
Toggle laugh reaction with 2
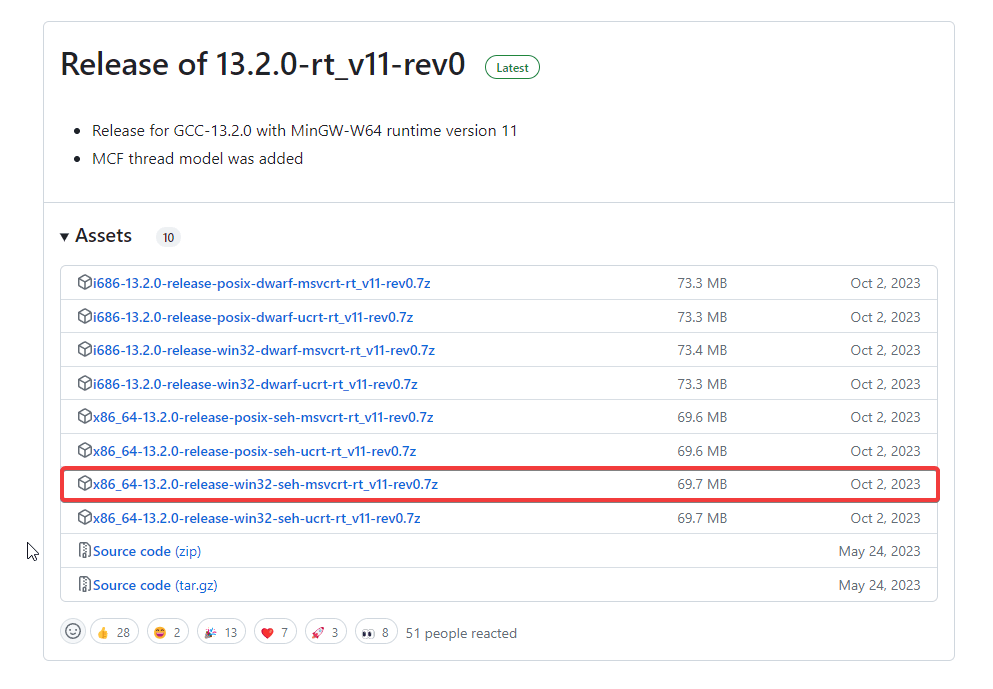pos(168,633)
